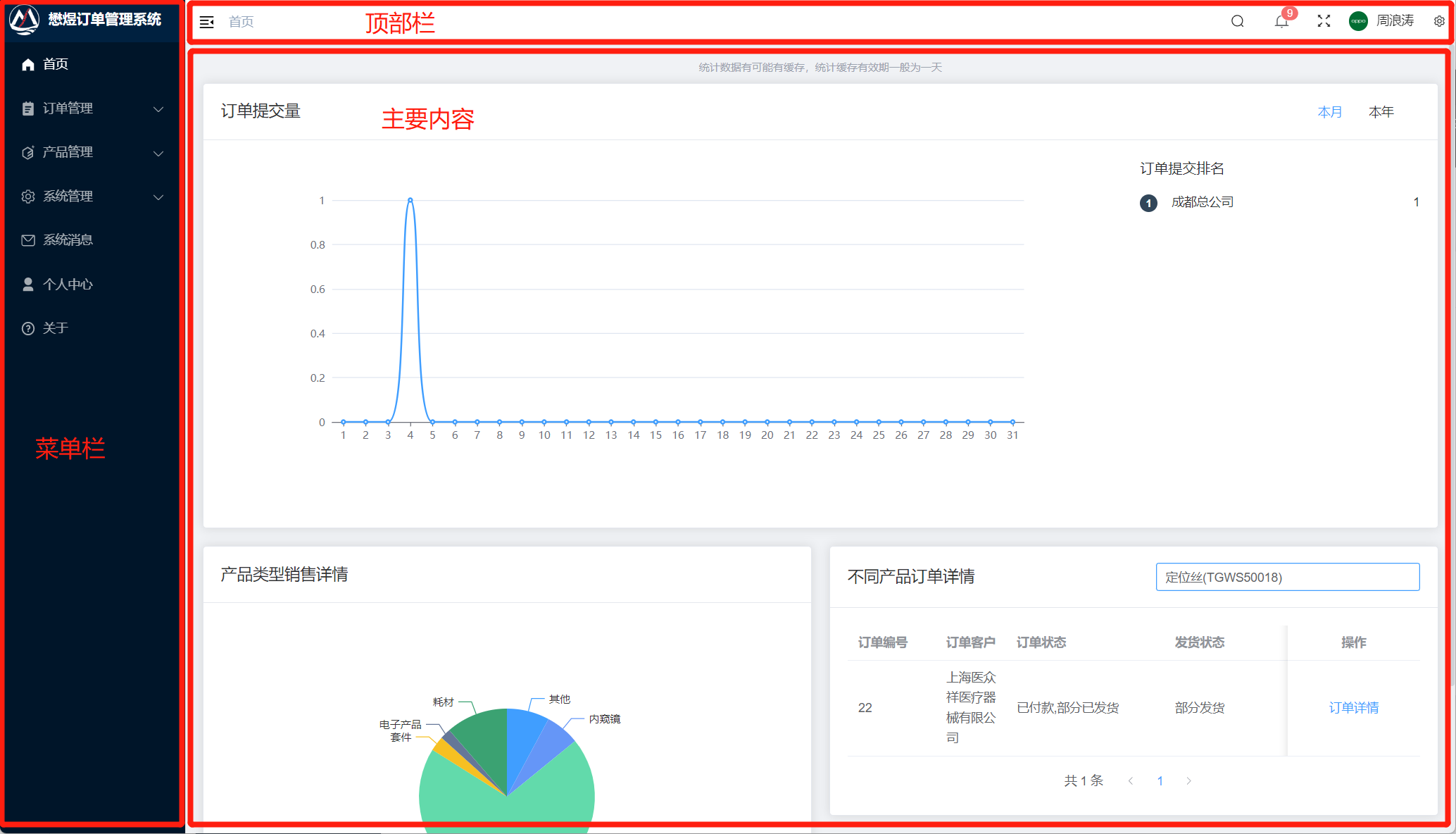Viewport: 1456px width, 834px height.
Task: Click the 不同产品订单详情 card title
Action: click(911, 577)
